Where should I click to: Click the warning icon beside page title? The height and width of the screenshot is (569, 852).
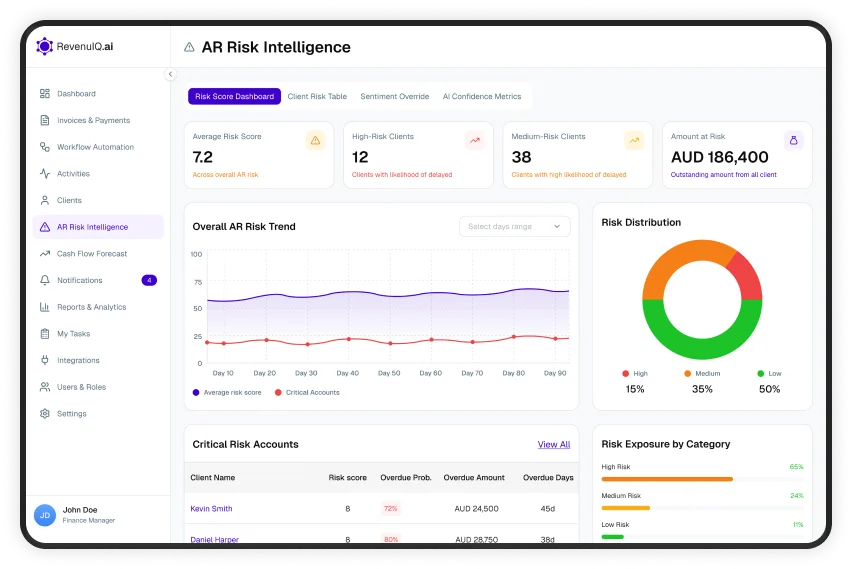click(189, 47)
